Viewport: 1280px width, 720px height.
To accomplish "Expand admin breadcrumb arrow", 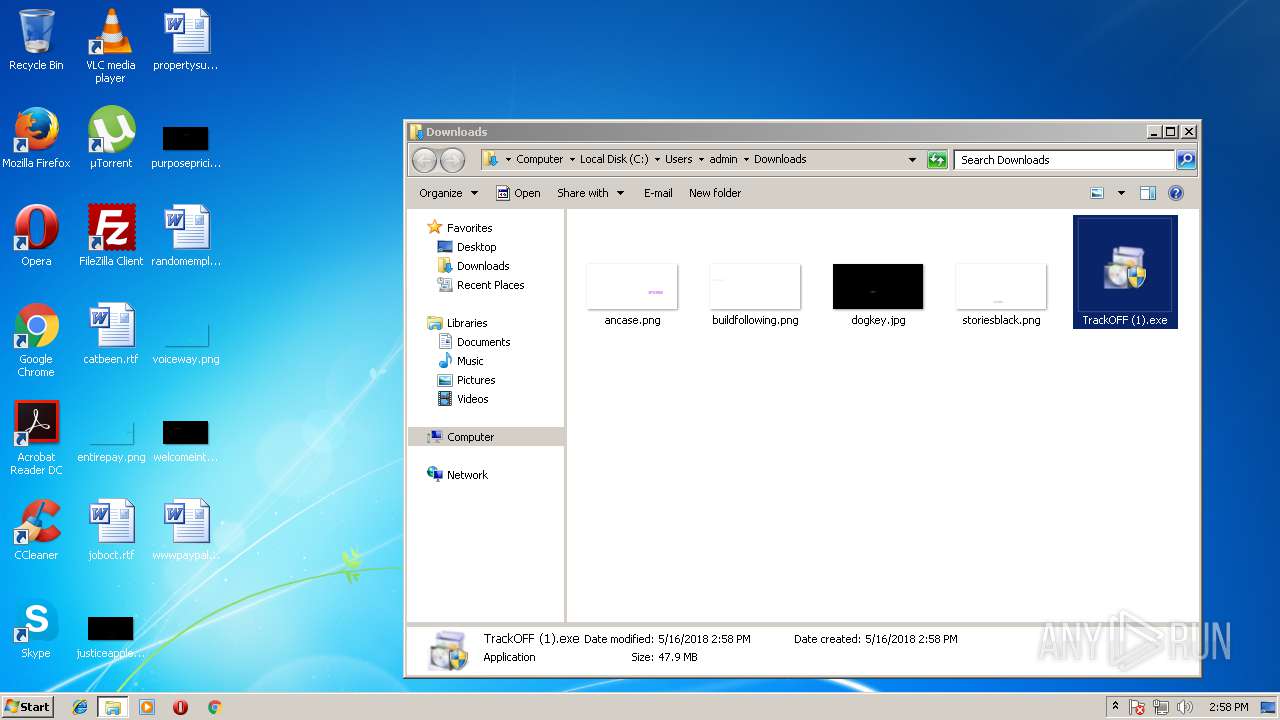I will 746,160.
